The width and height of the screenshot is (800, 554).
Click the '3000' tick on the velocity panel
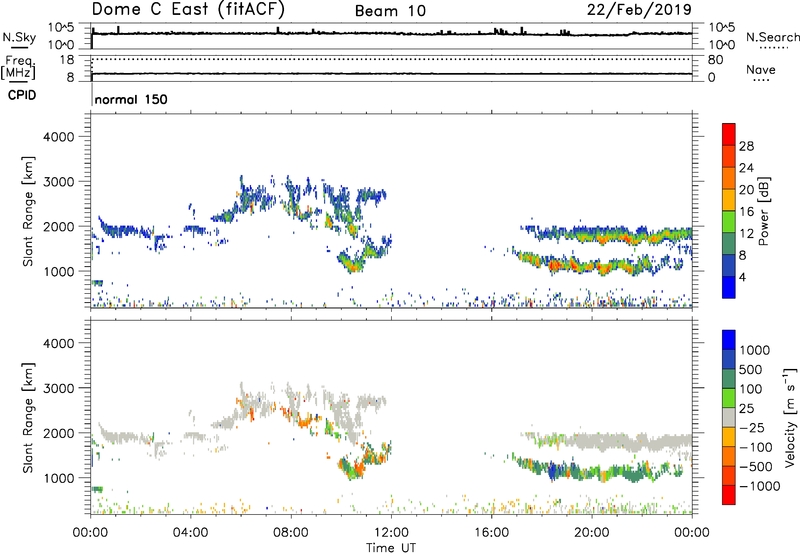58,388
